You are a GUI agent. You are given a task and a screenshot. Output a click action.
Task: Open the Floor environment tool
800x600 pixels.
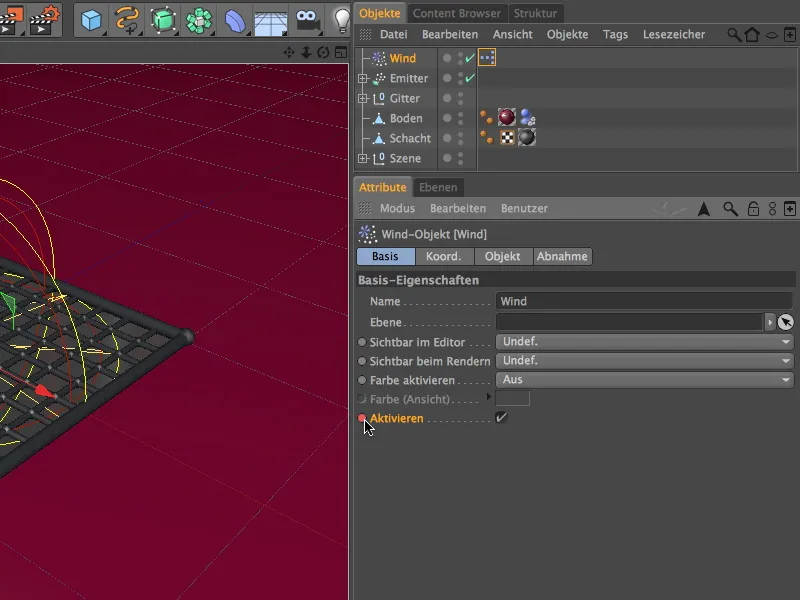pos(270,22)
